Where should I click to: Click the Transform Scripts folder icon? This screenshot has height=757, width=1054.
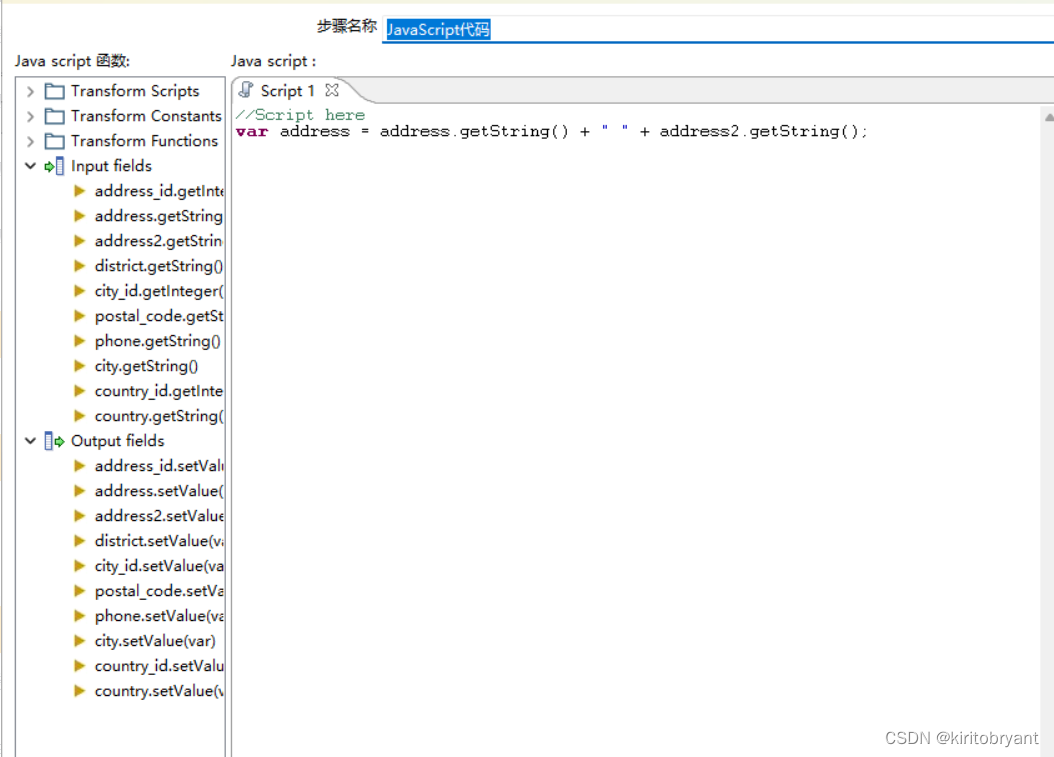[x=54, y=91]
